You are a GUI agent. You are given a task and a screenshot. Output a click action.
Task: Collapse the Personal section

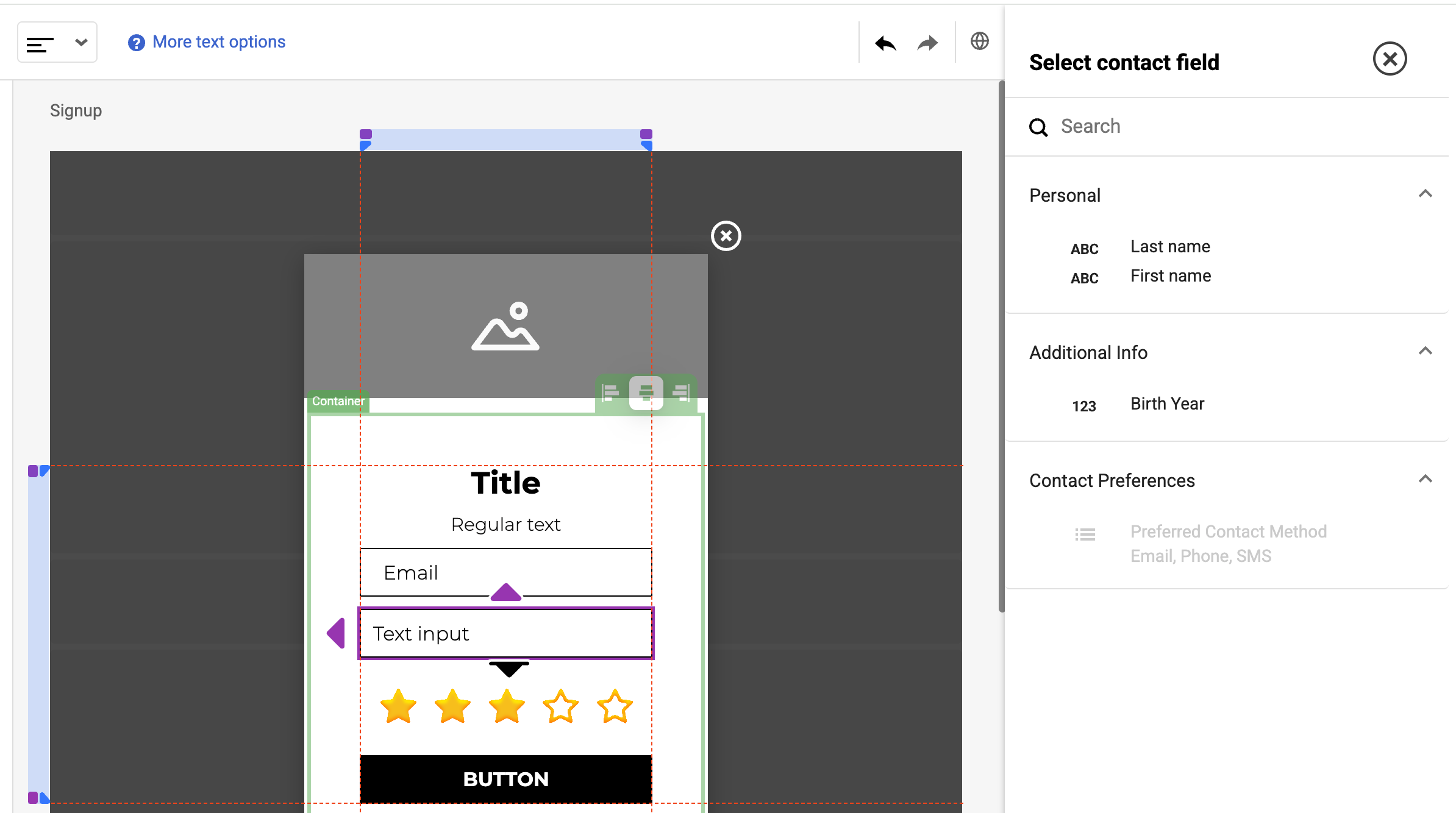[x=1425, y=194]
